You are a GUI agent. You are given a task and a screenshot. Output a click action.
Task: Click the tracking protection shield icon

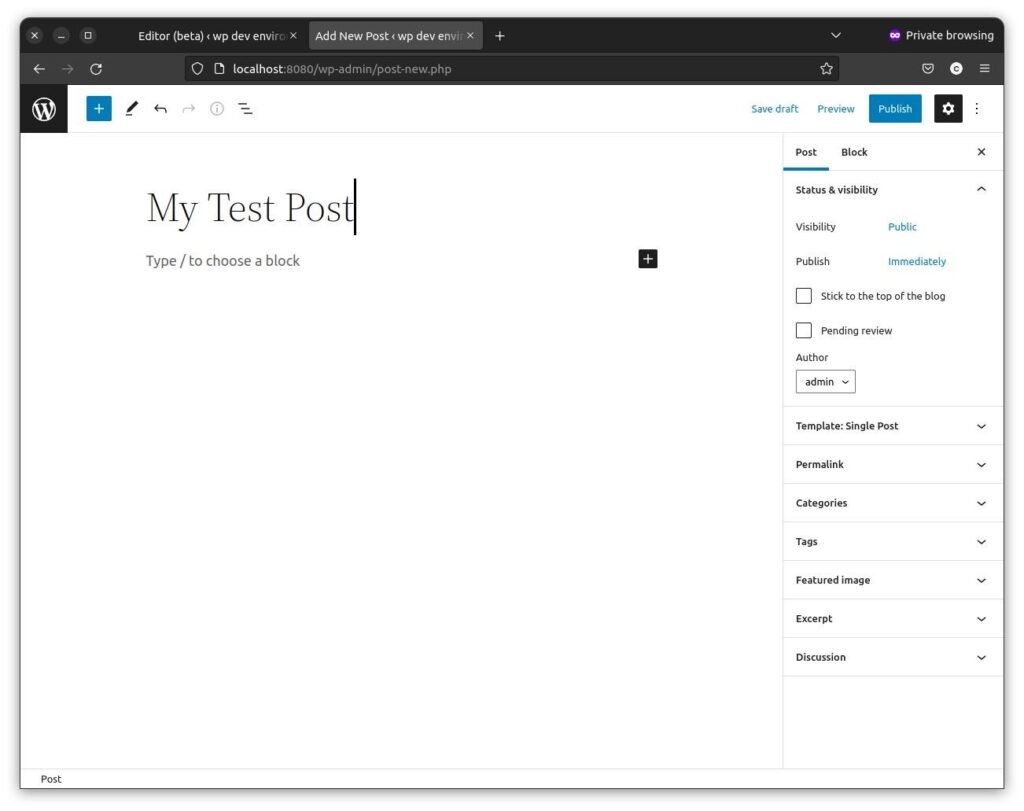pyautogui.click(x=197, y=69)
